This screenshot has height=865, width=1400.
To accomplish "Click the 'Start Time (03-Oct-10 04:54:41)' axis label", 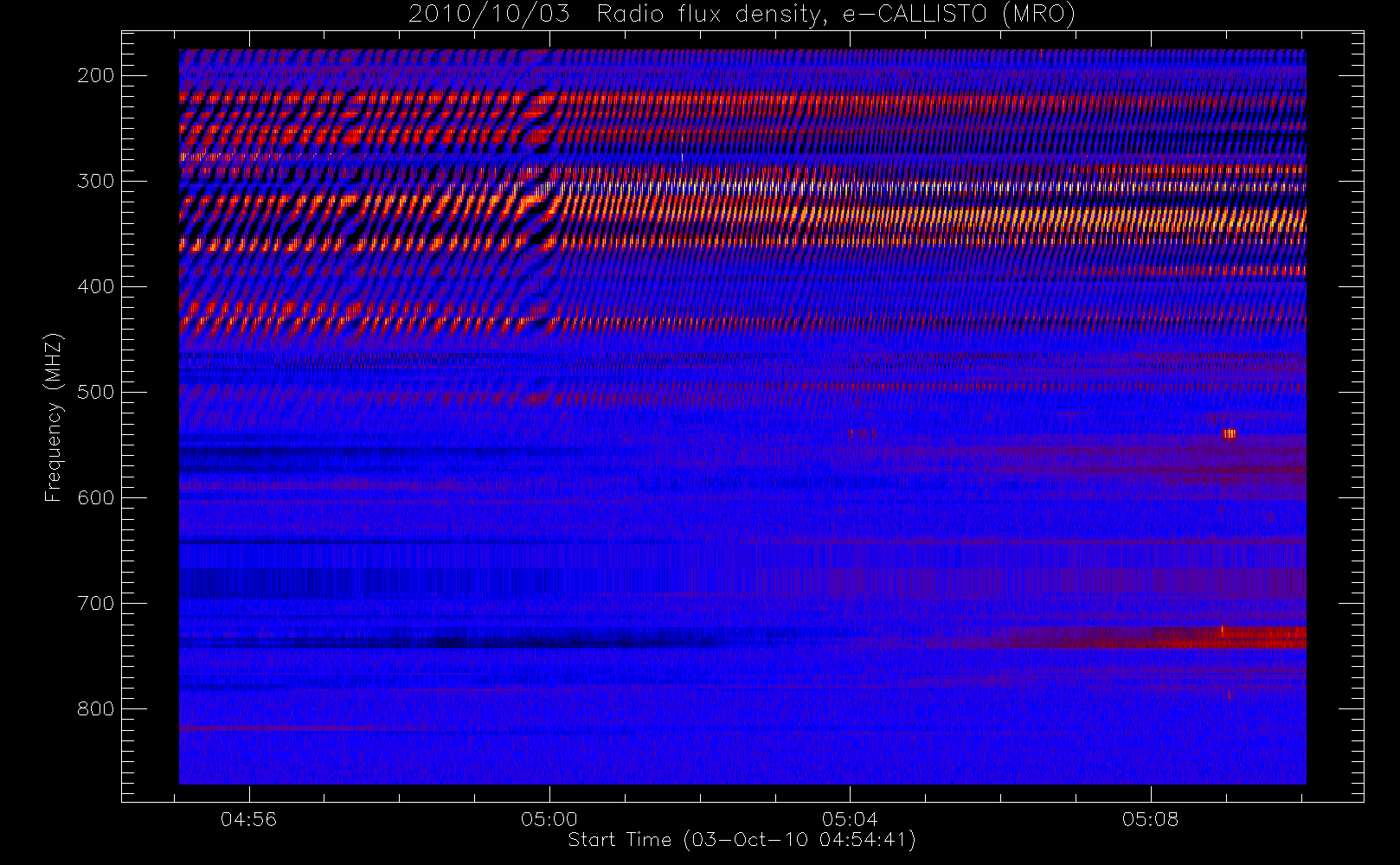I will point(742,840).
